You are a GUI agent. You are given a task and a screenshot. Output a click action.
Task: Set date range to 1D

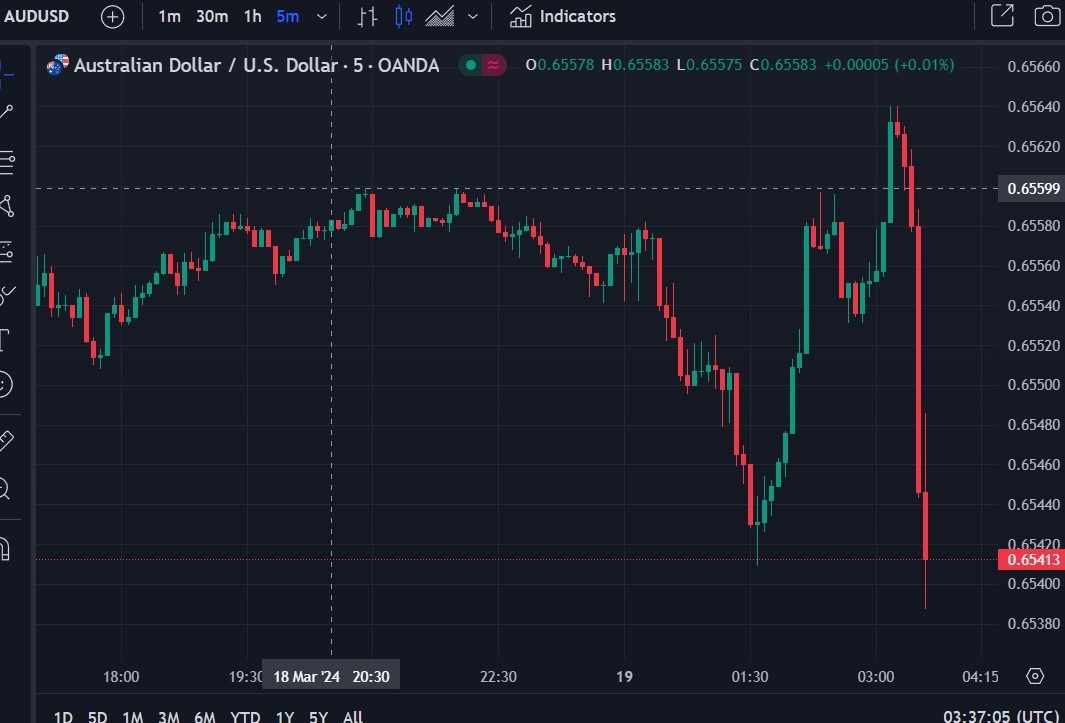[x=62, y=717]
